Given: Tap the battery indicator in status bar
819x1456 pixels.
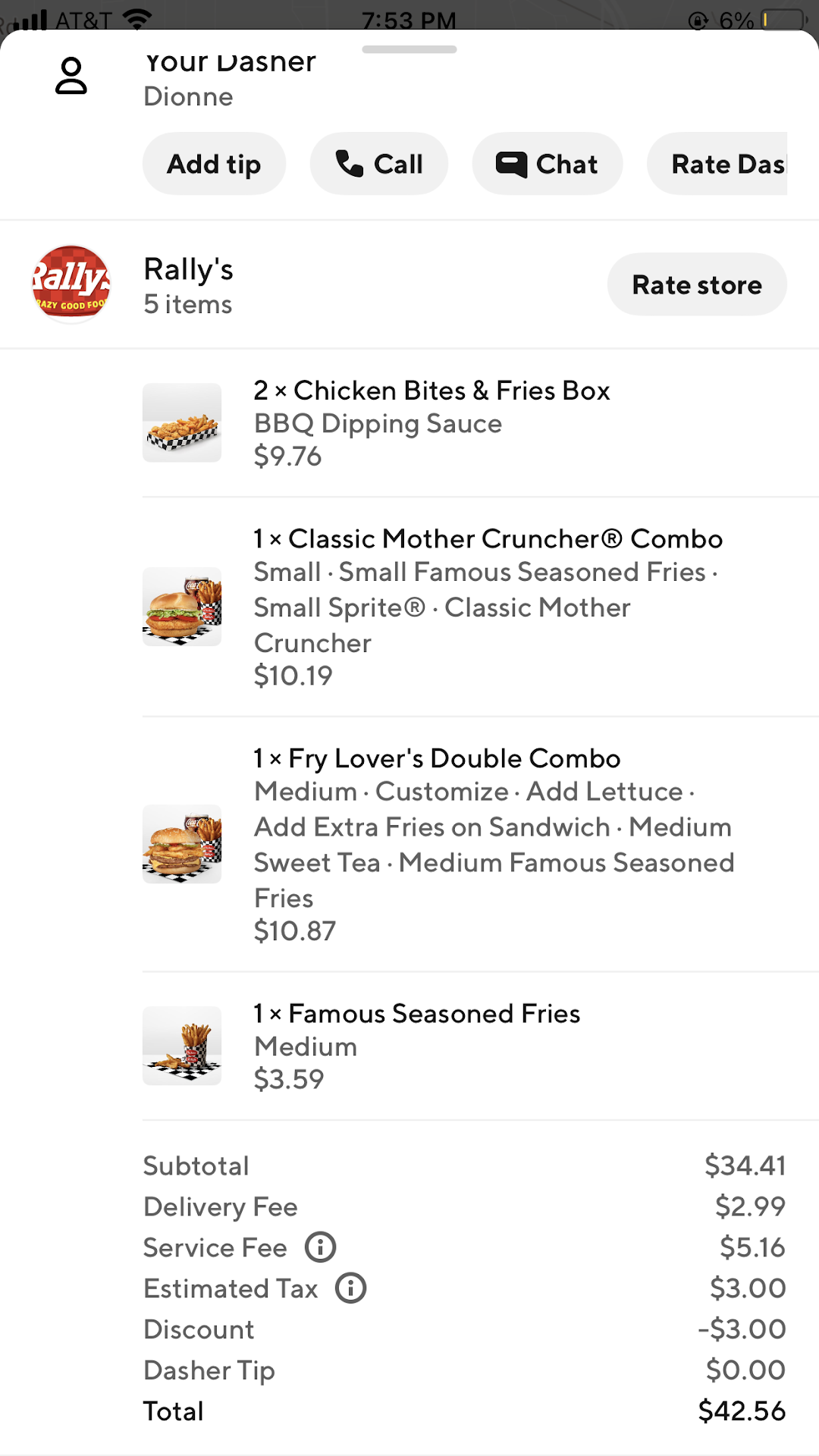Looking at the screenshot, I should coord(783,20).
